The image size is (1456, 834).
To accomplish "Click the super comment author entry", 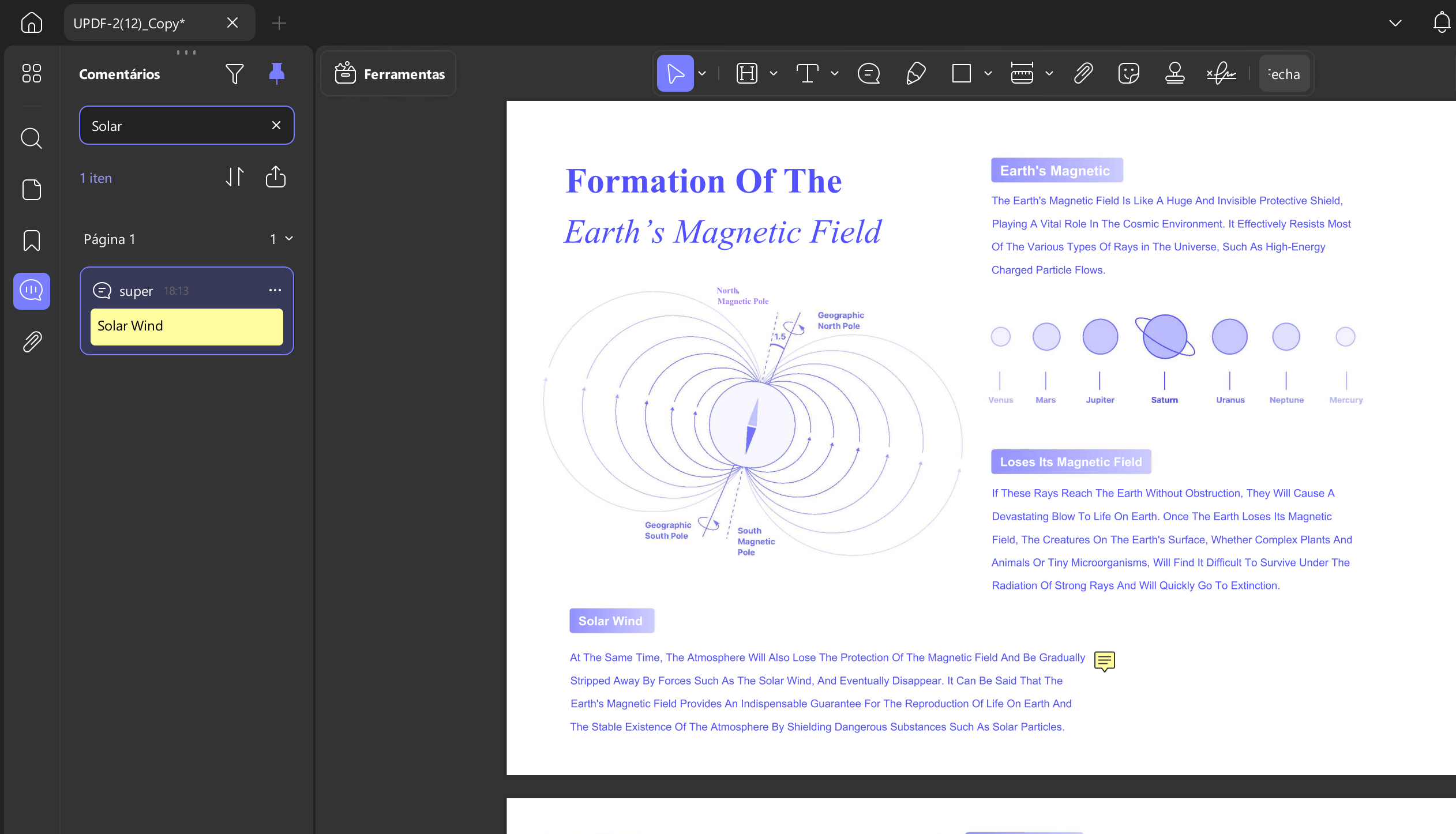I will [136, 291].
